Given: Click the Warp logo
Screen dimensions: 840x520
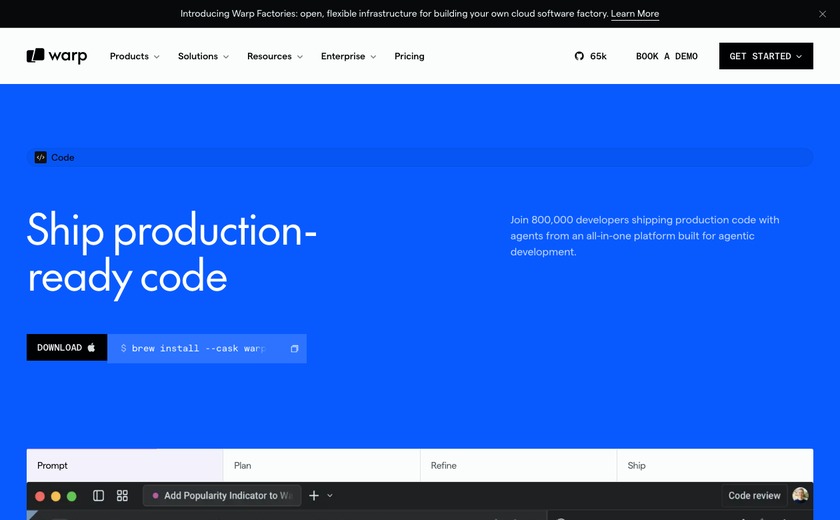Looking at the screenshot, I should [x=57, y=56].
